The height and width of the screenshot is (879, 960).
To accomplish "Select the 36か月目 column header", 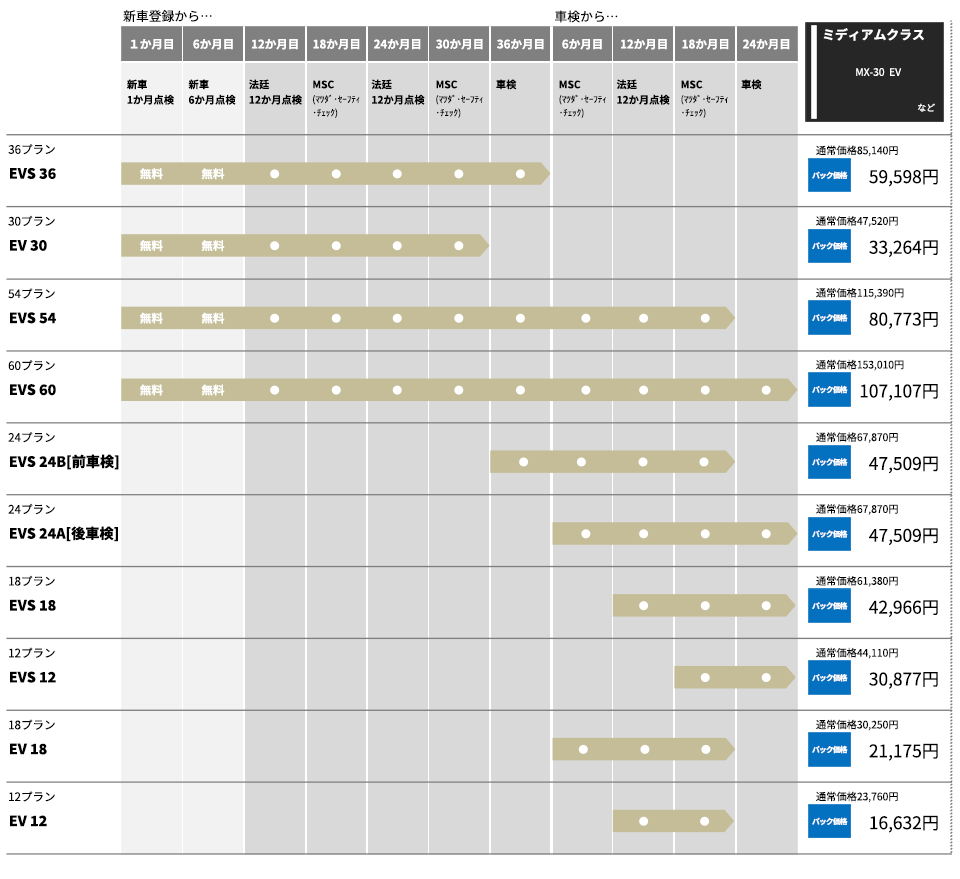I will click(520, 44).
